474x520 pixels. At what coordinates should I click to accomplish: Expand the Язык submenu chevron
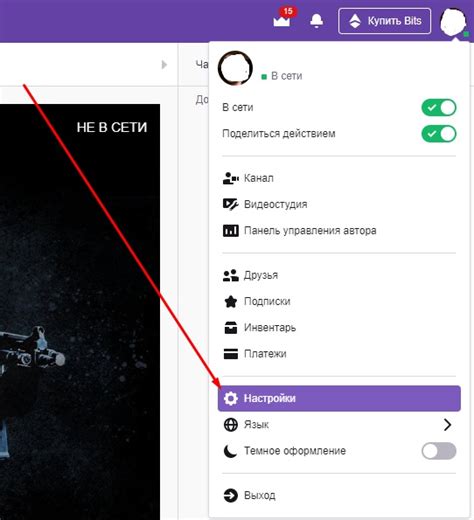coord(447,425)
